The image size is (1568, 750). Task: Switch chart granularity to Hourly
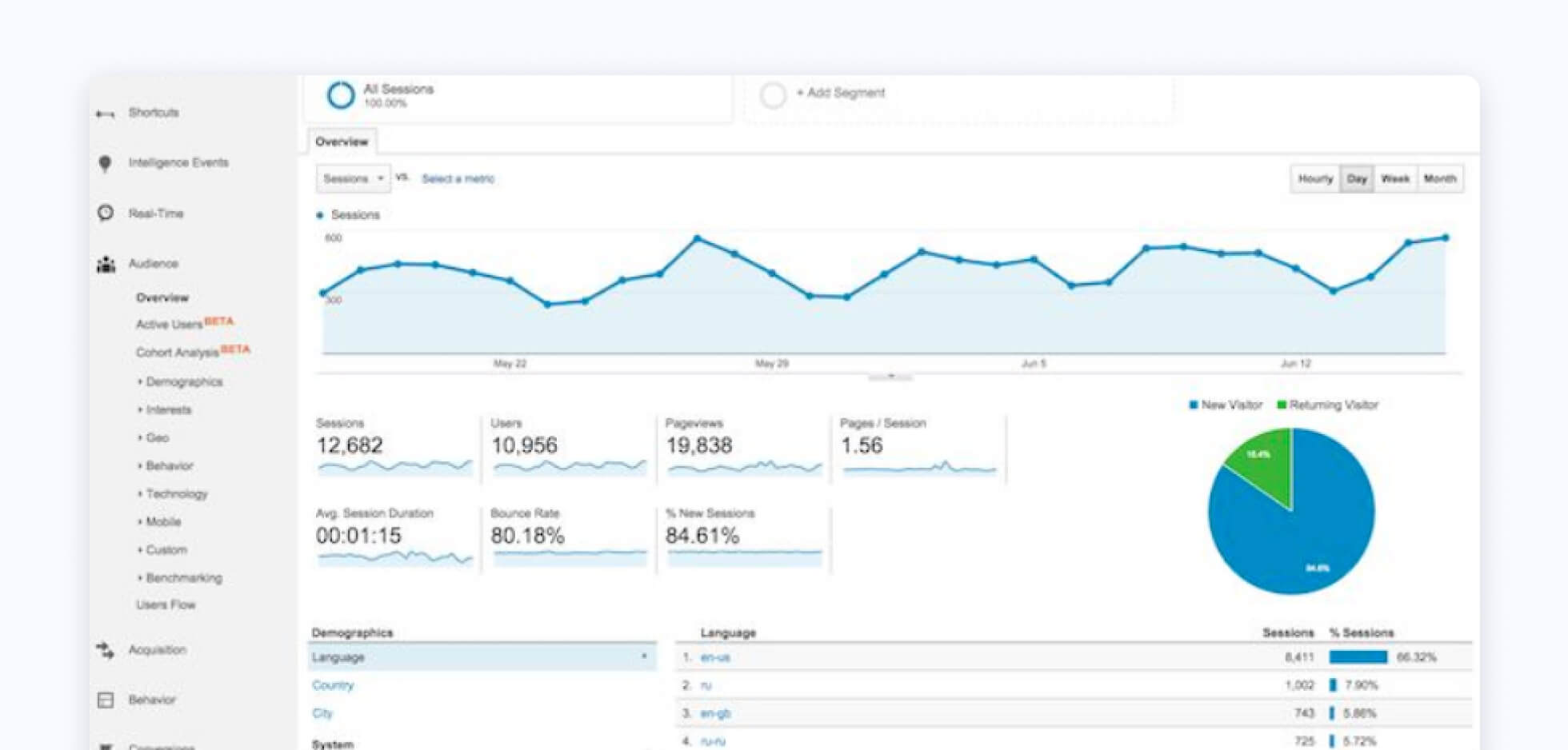click(x=1315, y=179)
